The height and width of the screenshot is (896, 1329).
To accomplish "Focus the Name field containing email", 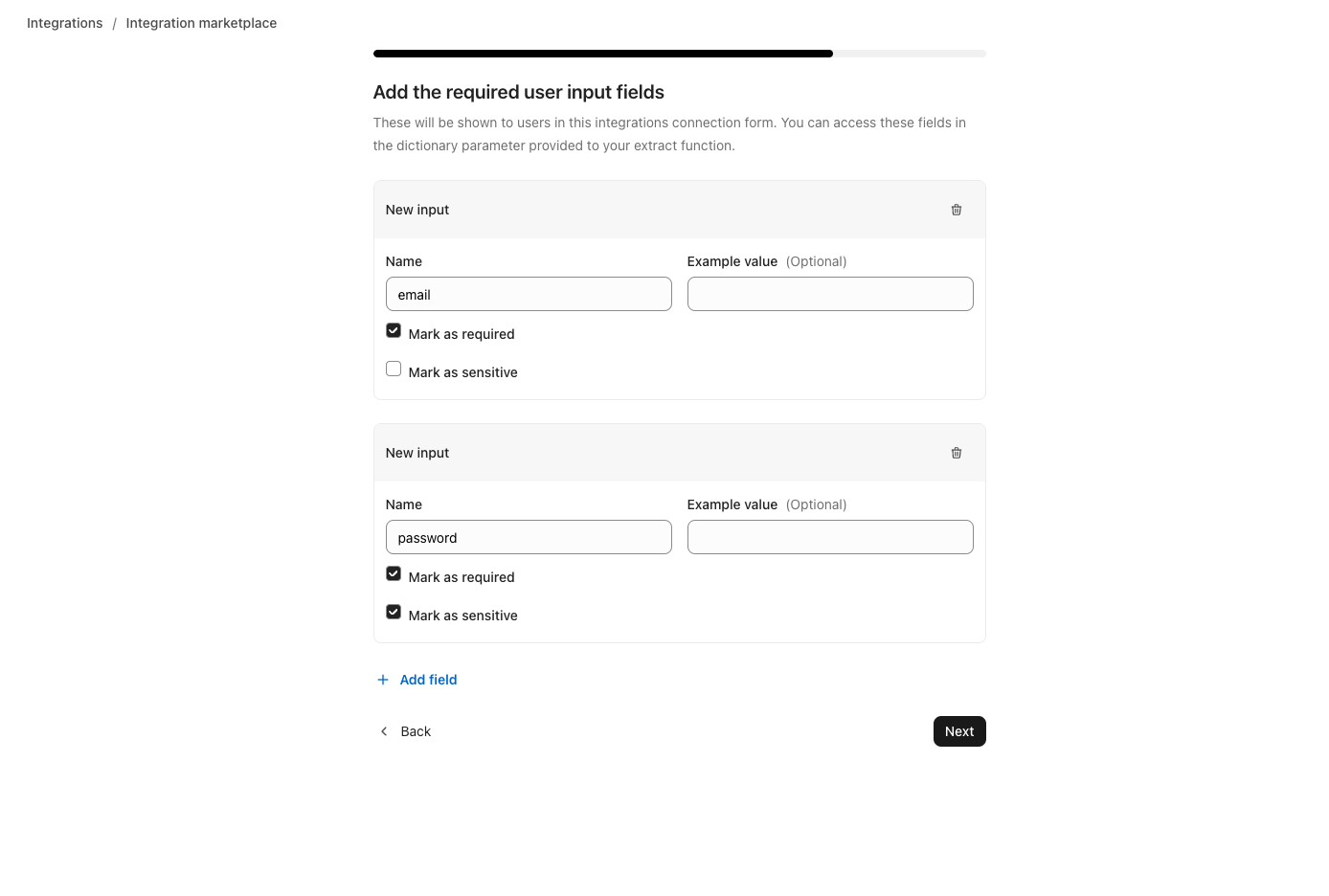I will (x=529, y=295).
